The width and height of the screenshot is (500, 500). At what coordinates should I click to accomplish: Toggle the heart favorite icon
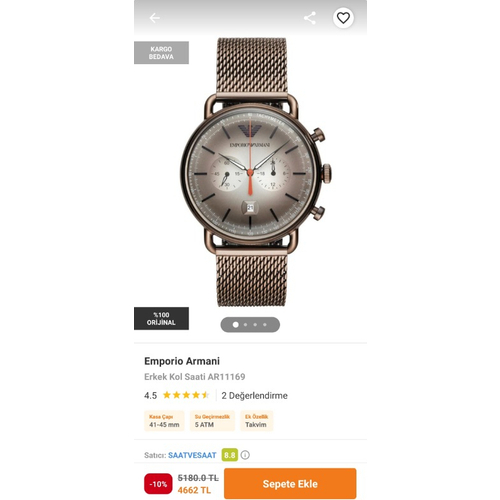343,18
